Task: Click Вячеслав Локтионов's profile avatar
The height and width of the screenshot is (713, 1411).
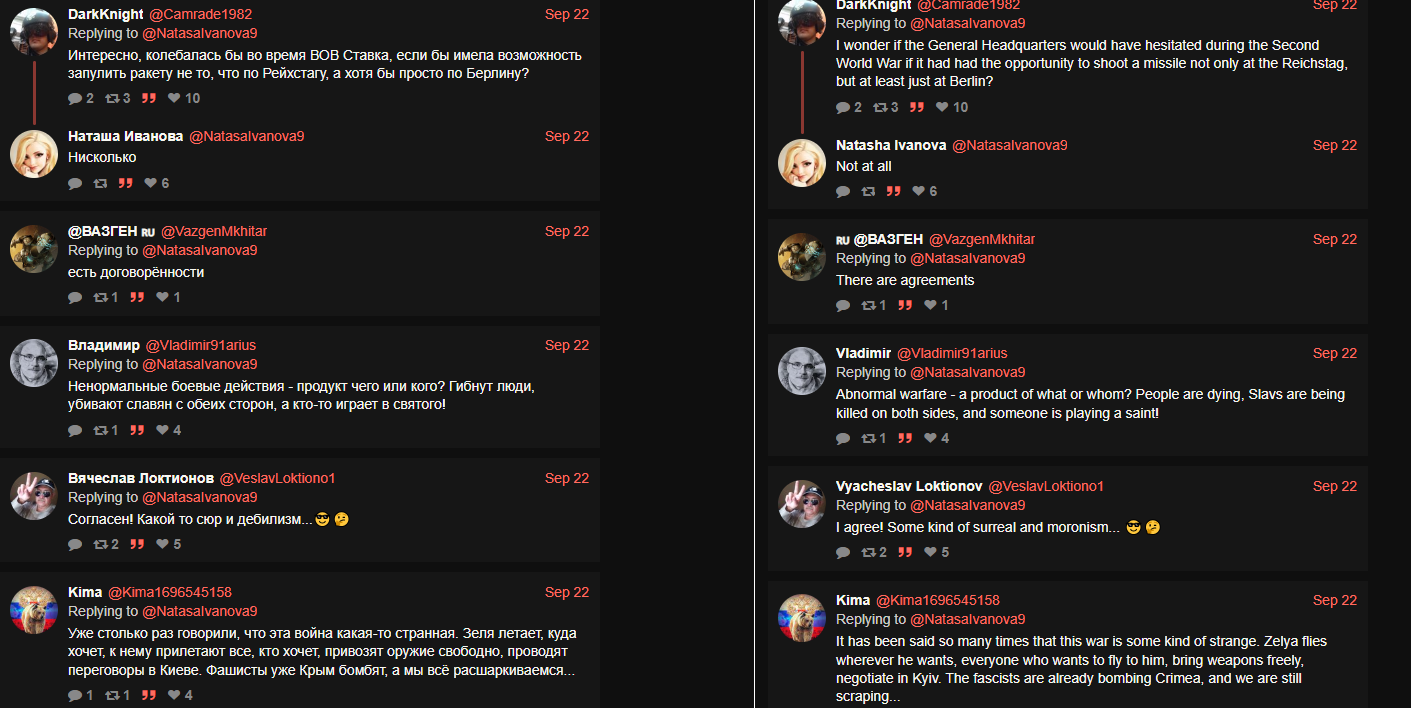Action: click(34, 496)
